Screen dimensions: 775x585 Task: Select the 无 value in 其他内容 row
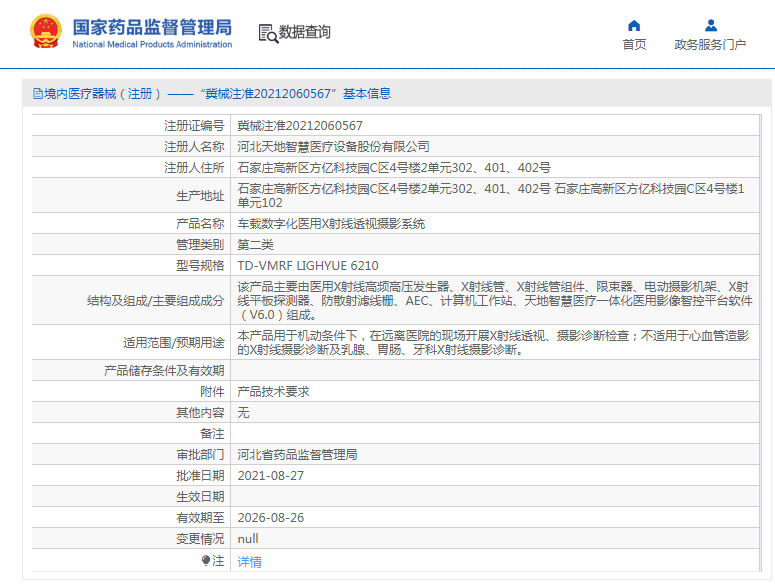click(243, 413)
